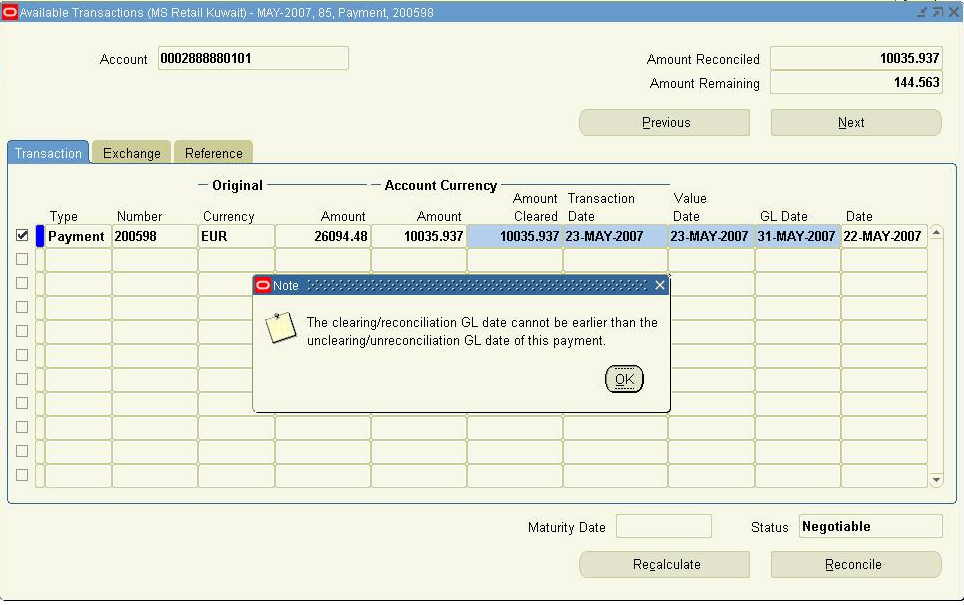Click the Reconcile button
Image resolution: width=964 pixels, height=605 pixels.
pos(855,565)
